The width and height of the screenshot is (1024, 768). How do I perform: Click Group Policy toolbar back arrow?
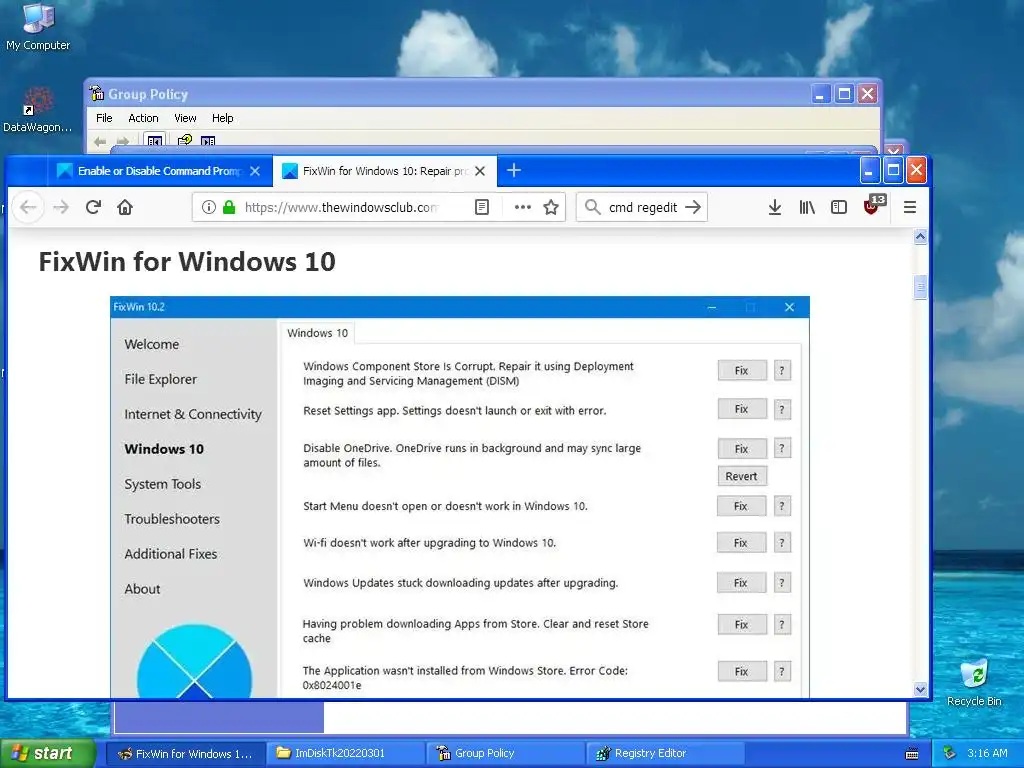(x=100, y=141)
